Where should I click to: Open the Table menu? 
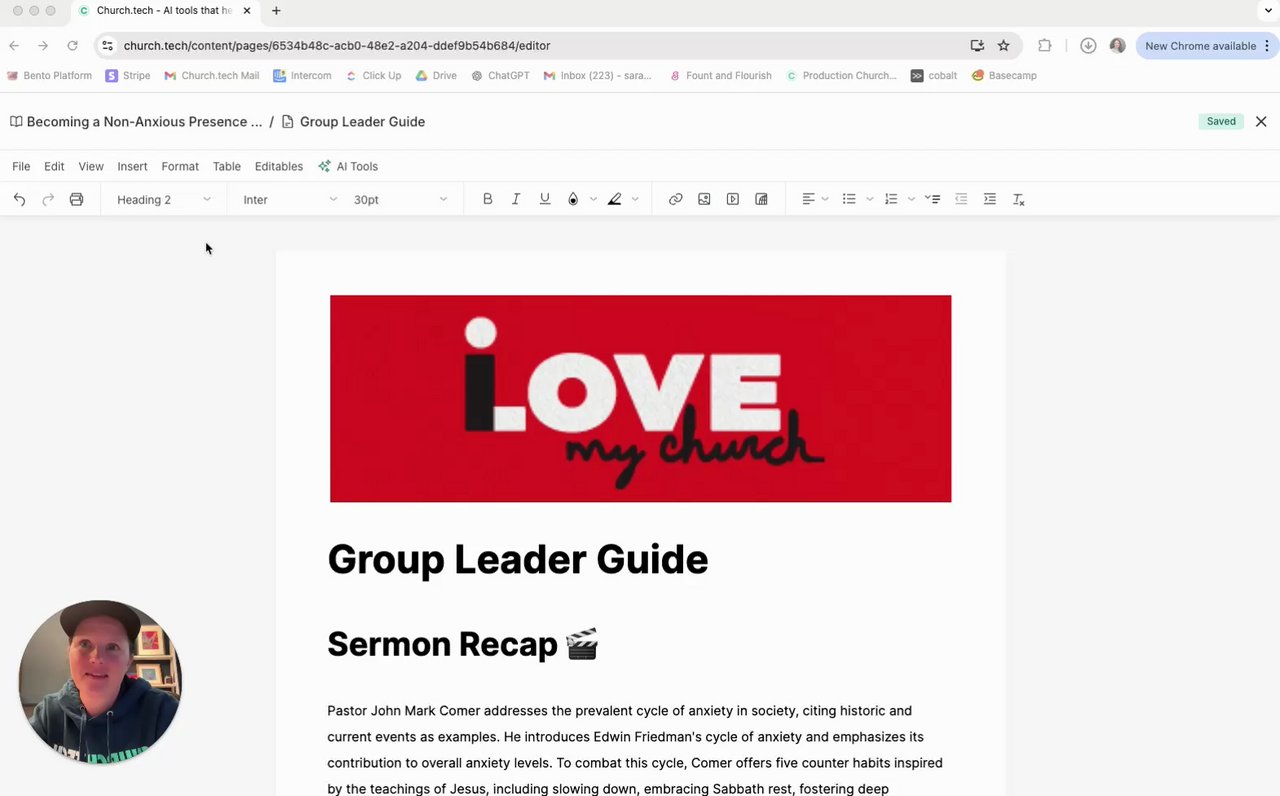227,166
